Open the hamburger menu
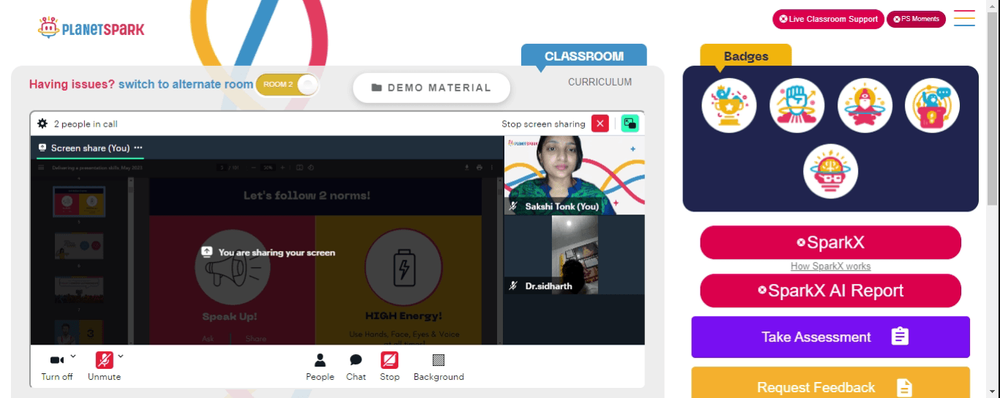The width and height of the screenshot is (1000, 398). pos(964,18)
